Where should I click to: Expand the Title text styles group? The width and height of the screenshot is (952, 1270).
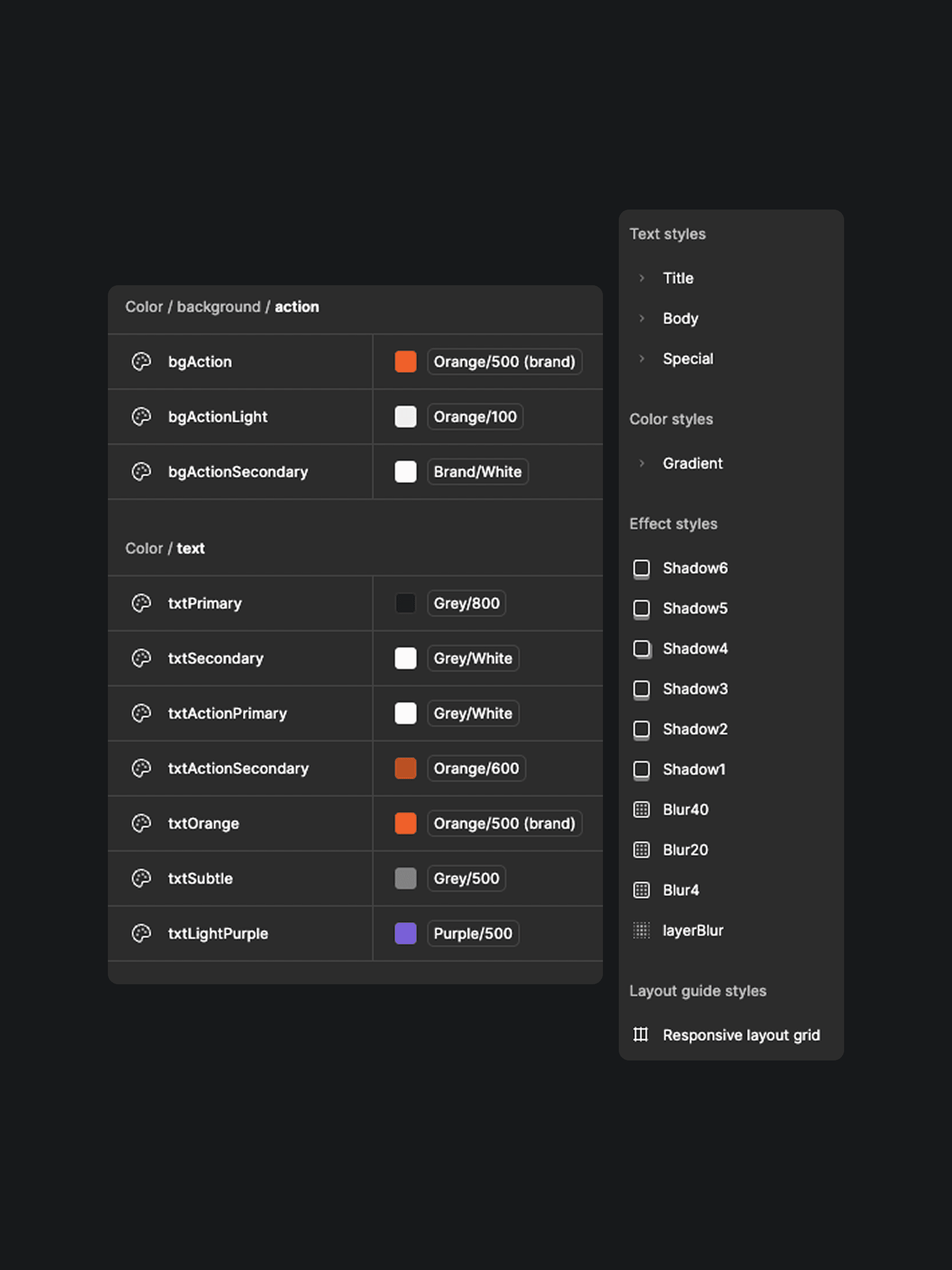tap(642, 278)
